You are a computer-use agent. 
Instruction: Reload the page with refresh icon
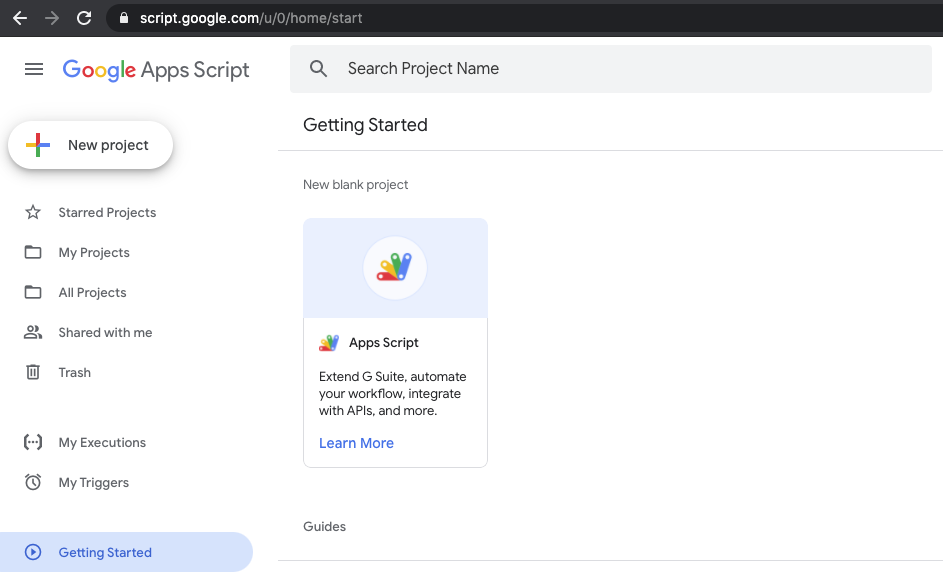tap(84, 18)
